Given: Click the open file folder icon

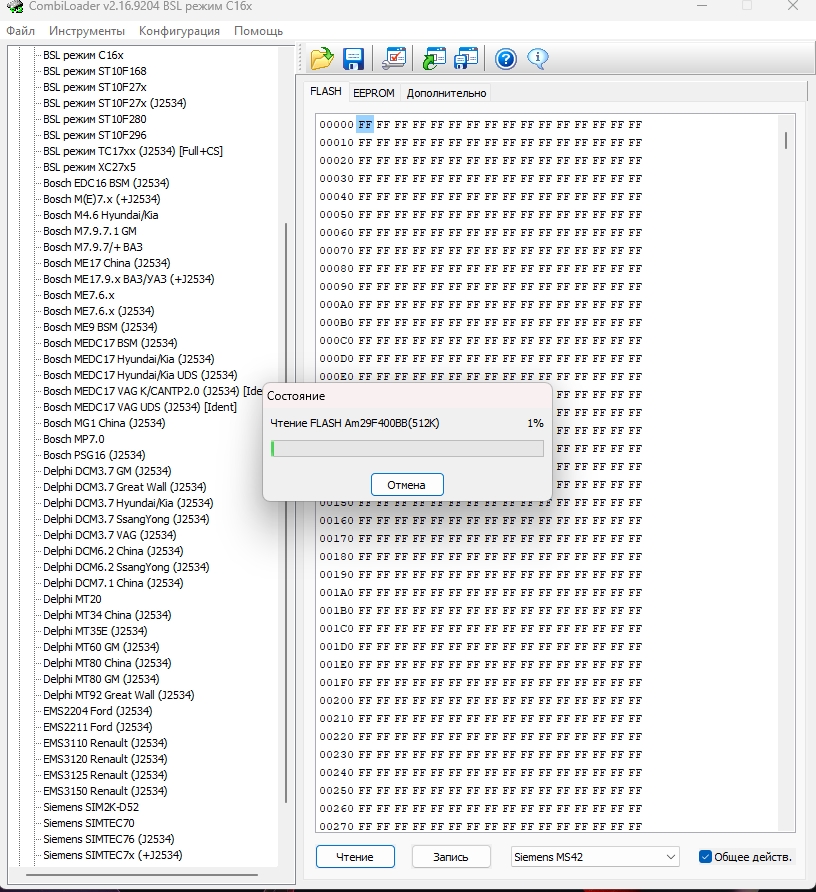Looking at the screenshot, I should tap(321, 59).
